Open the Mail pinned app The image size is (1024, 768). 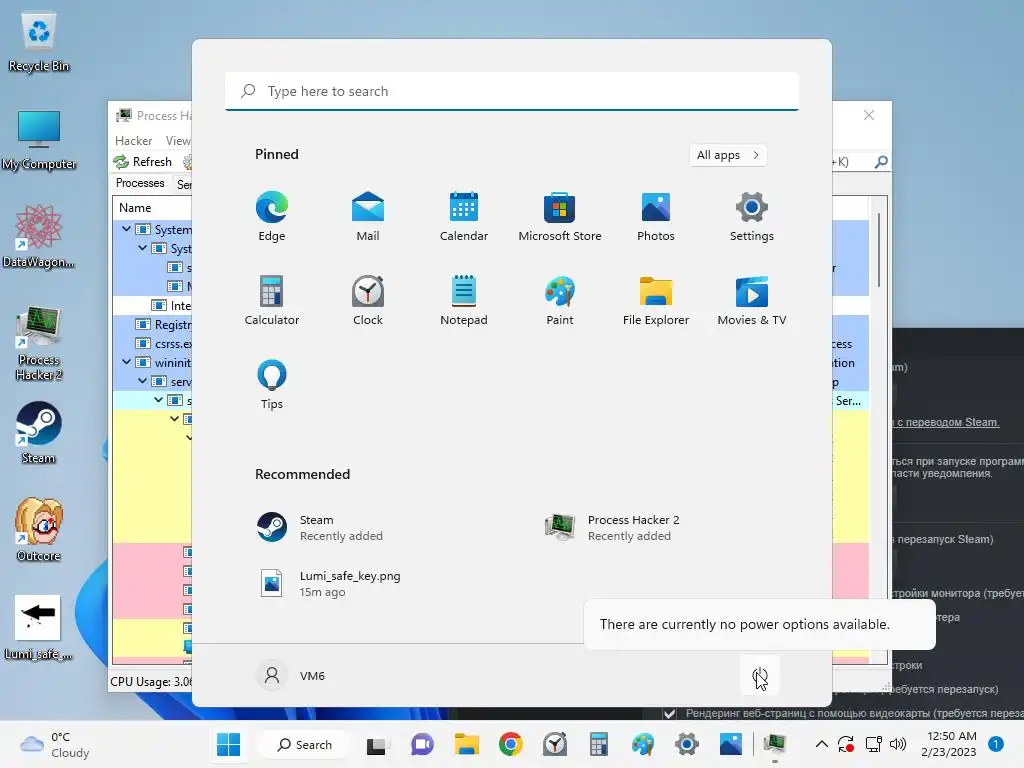click(x=368, y=217)
